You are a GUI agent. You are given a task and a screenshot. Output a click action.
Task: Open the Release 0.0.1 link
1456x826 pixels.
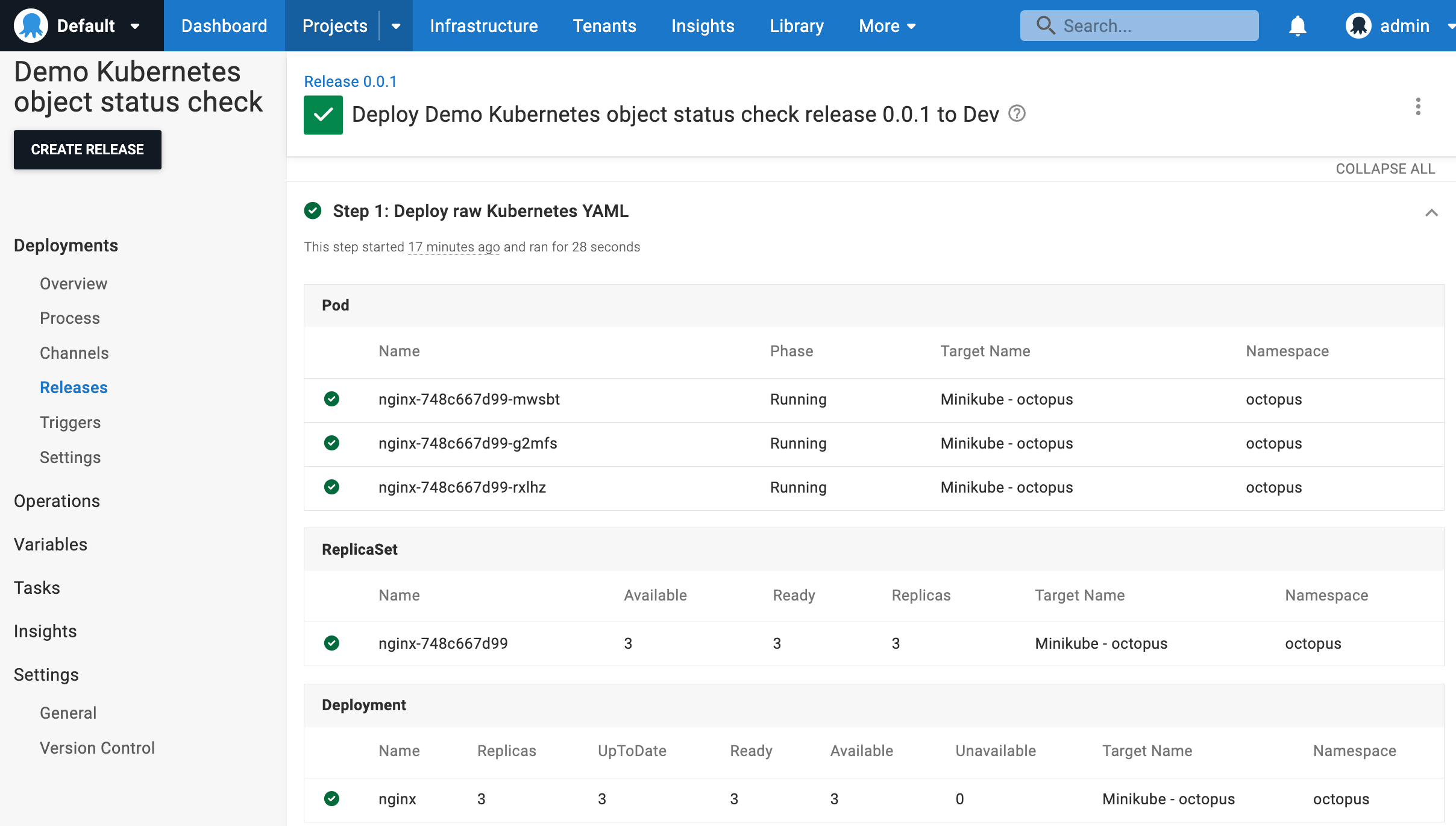[x=351, y=81]
